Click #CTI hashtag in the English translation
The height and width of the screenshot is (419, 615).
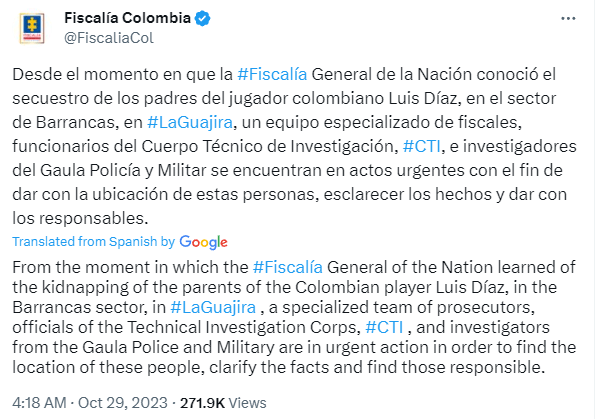coord(384,328)
